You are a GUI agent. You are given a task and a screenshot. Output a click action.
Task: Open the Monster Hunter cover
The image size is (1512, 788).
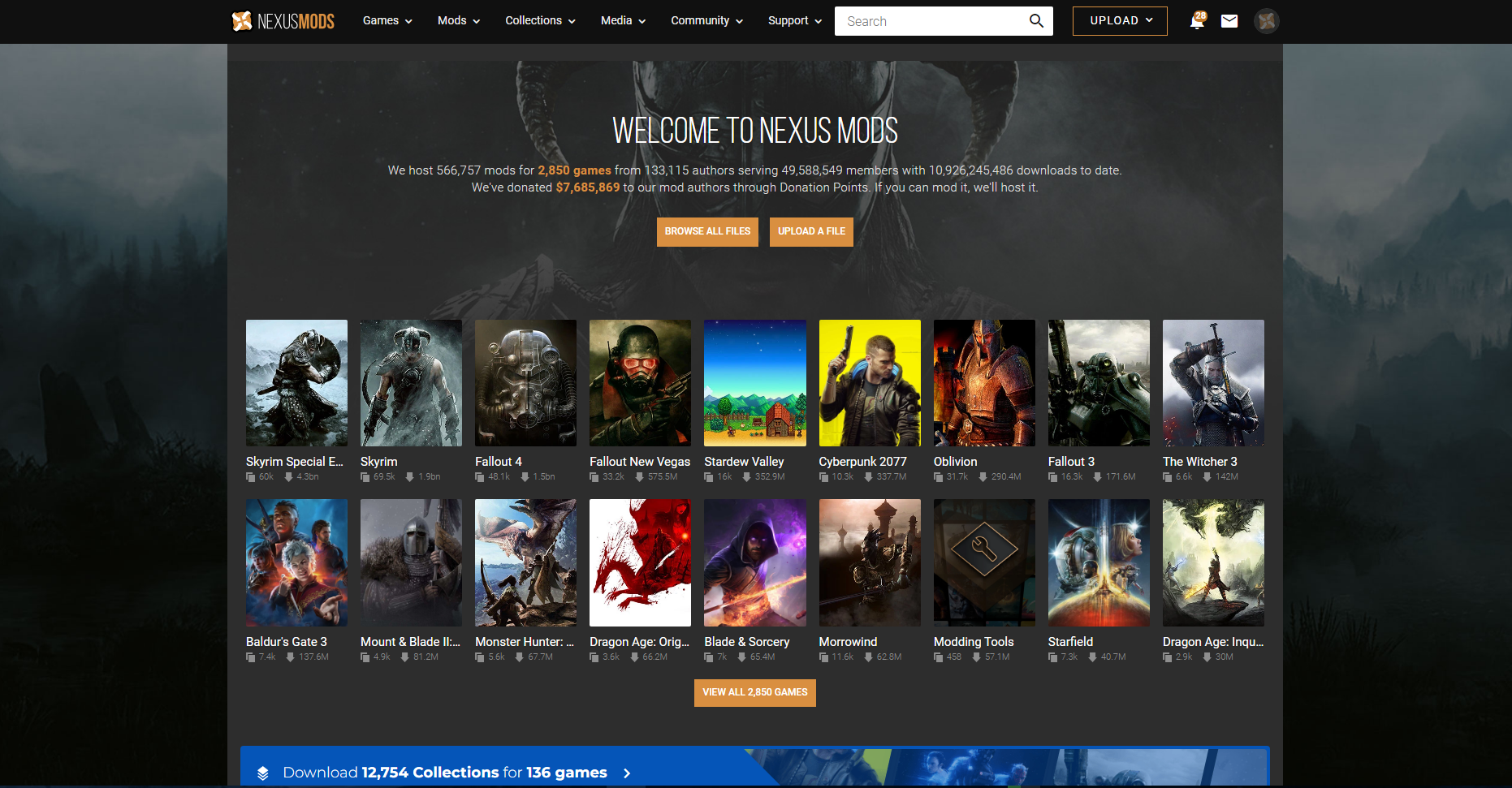coord(525,562)
